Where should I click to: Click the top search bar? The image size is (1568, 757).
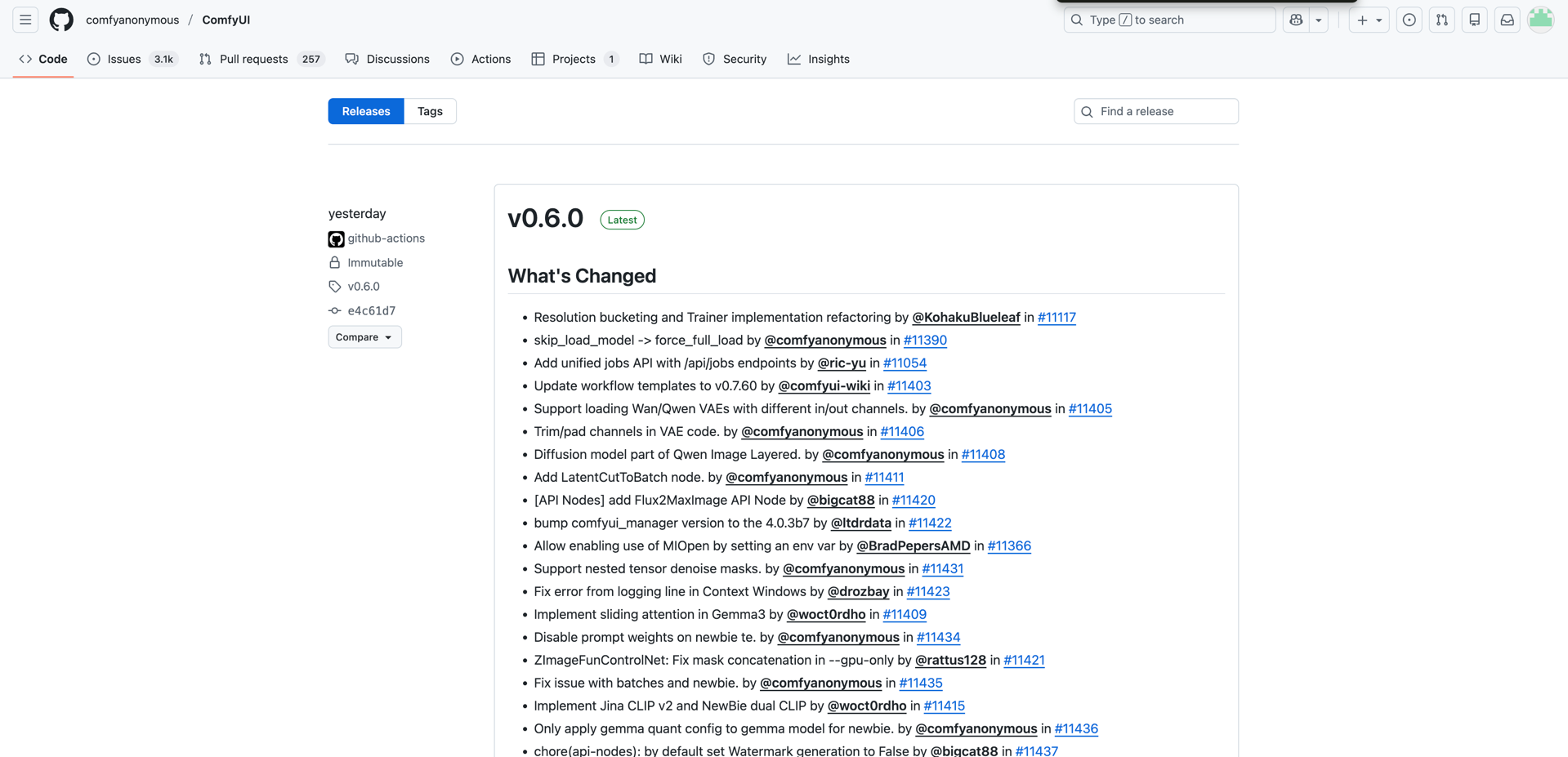coord(1169,20)
